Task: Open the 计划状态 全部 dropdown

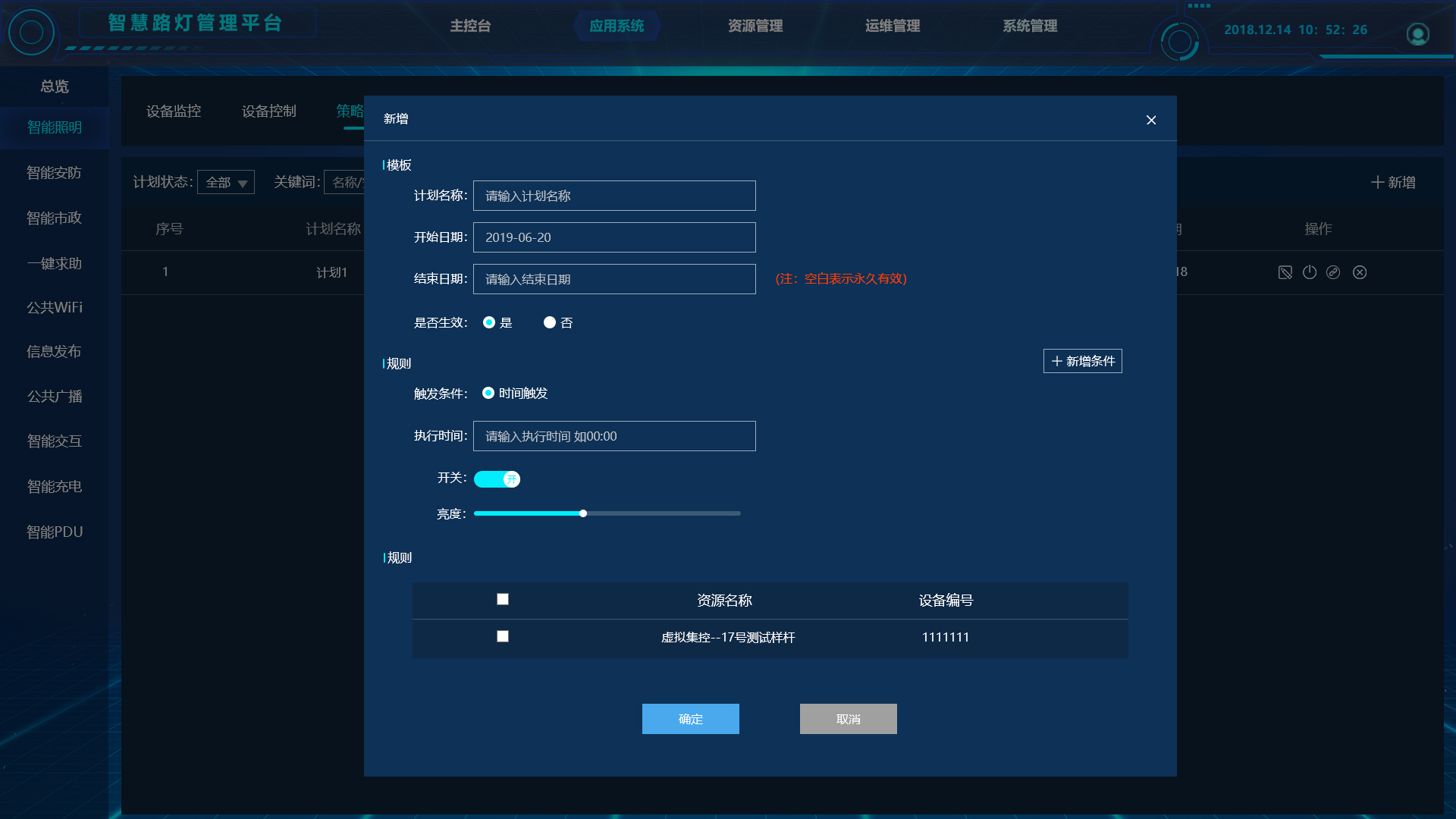Action: (226, 183)
